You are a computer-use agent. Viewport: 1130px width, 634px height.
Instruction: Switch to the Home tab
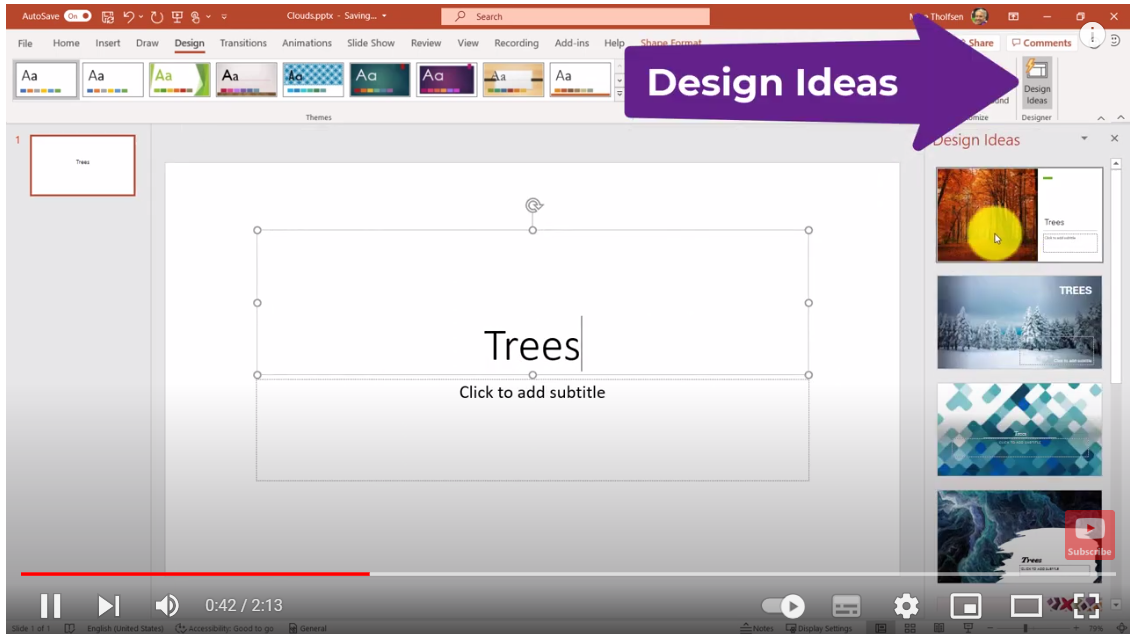tap(66, 43)
